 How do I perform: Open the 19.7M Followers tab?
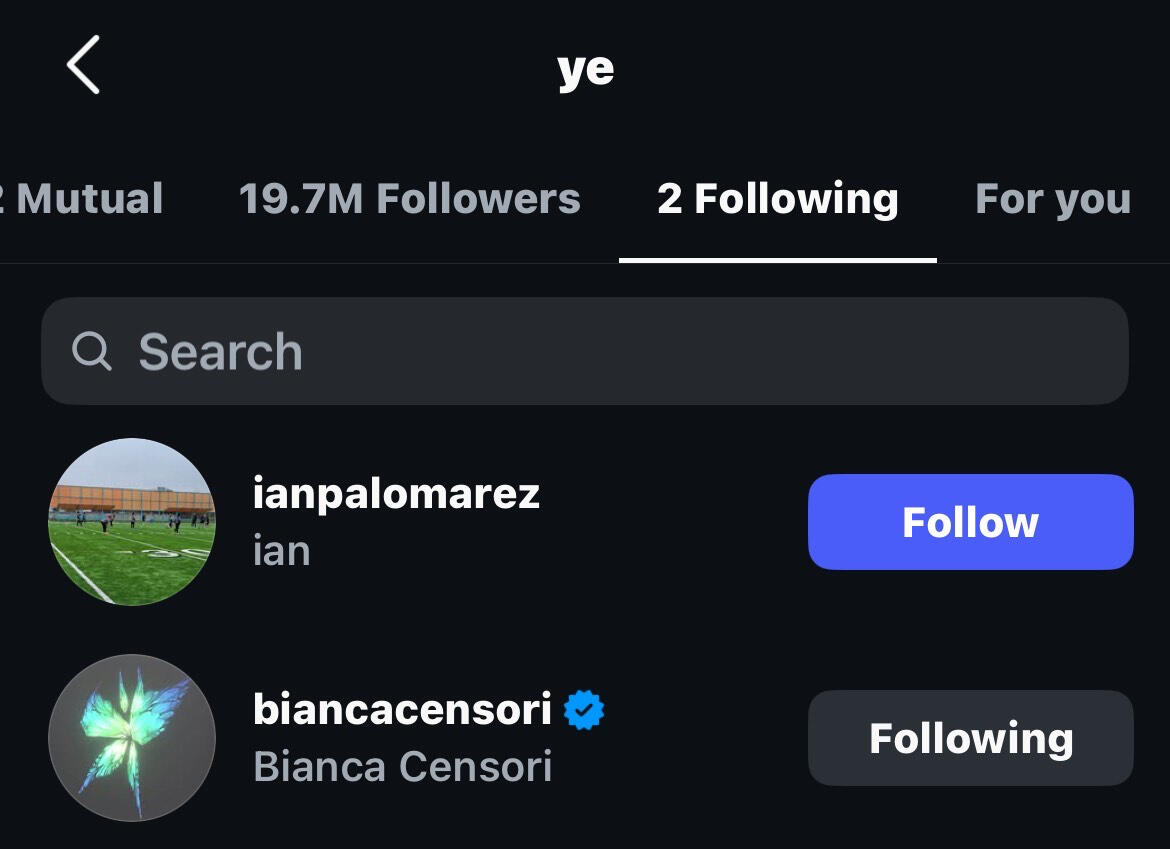click(409, 198)
